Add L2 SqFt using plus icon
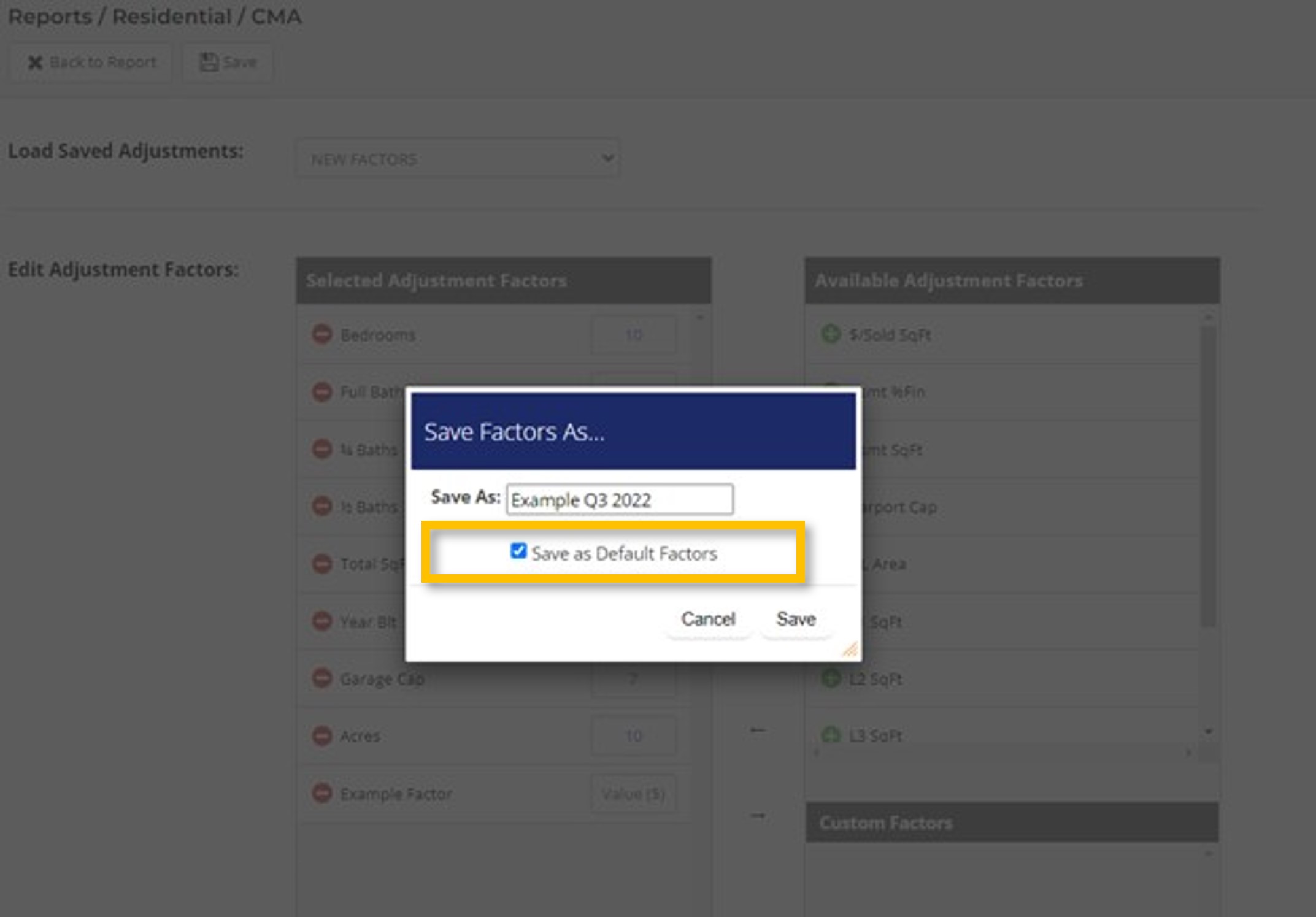 tap(830, 678)
